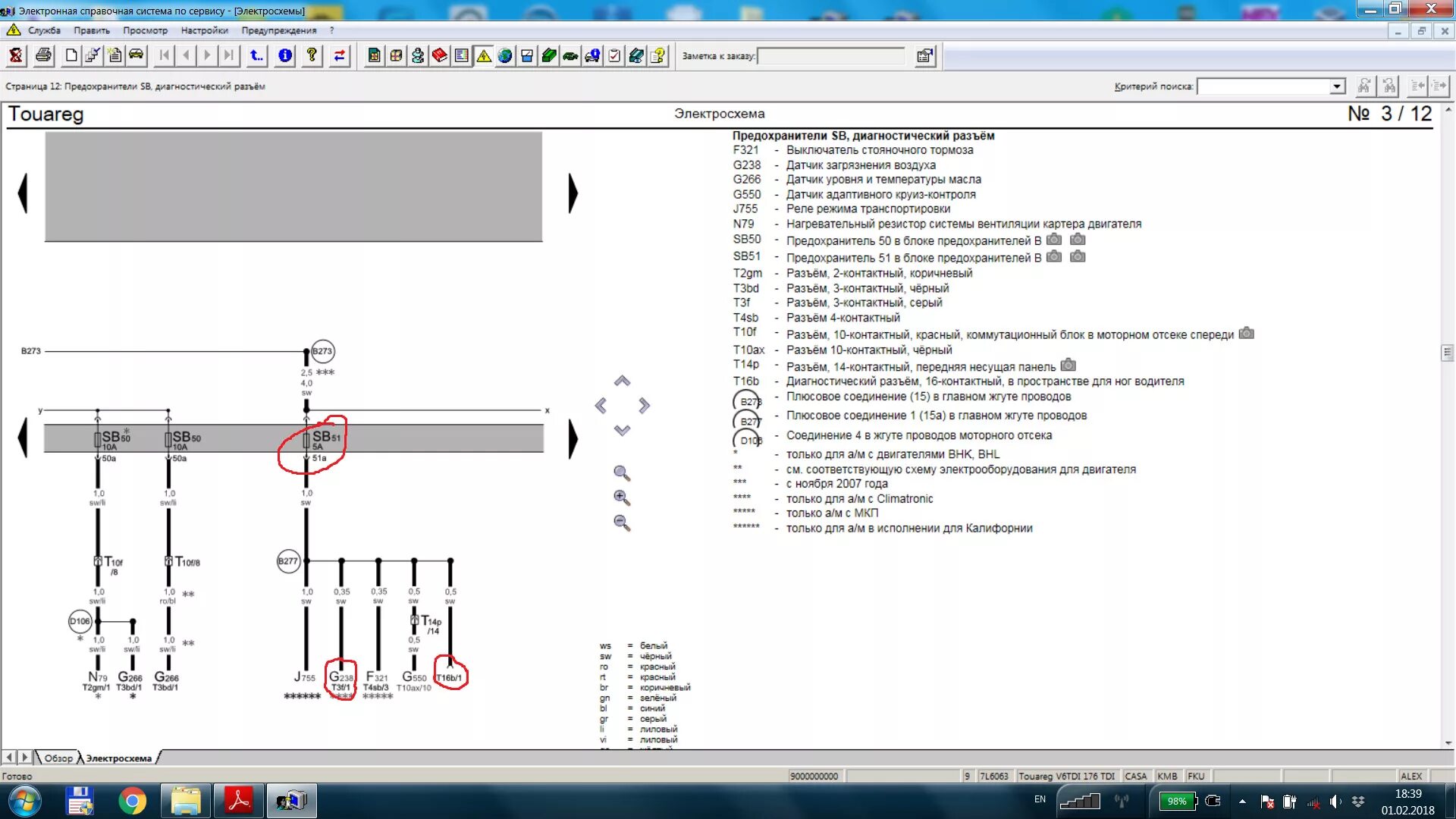Click the clipboard checklist toolbar icon
The image size is (1456, 819).
click(x=614, y=55)
